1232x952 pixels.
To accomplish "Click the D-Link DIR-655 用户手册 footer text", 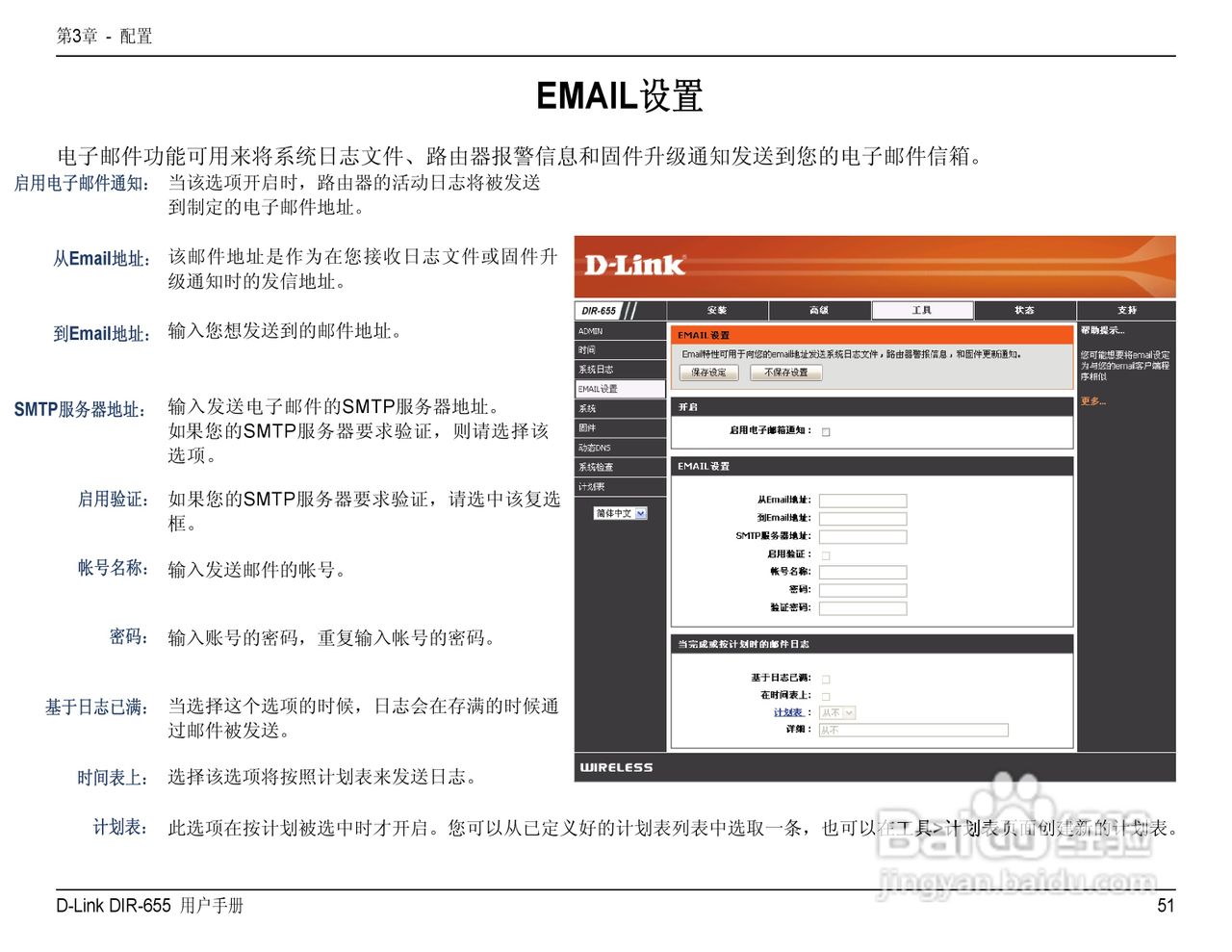I will [149, 906].
